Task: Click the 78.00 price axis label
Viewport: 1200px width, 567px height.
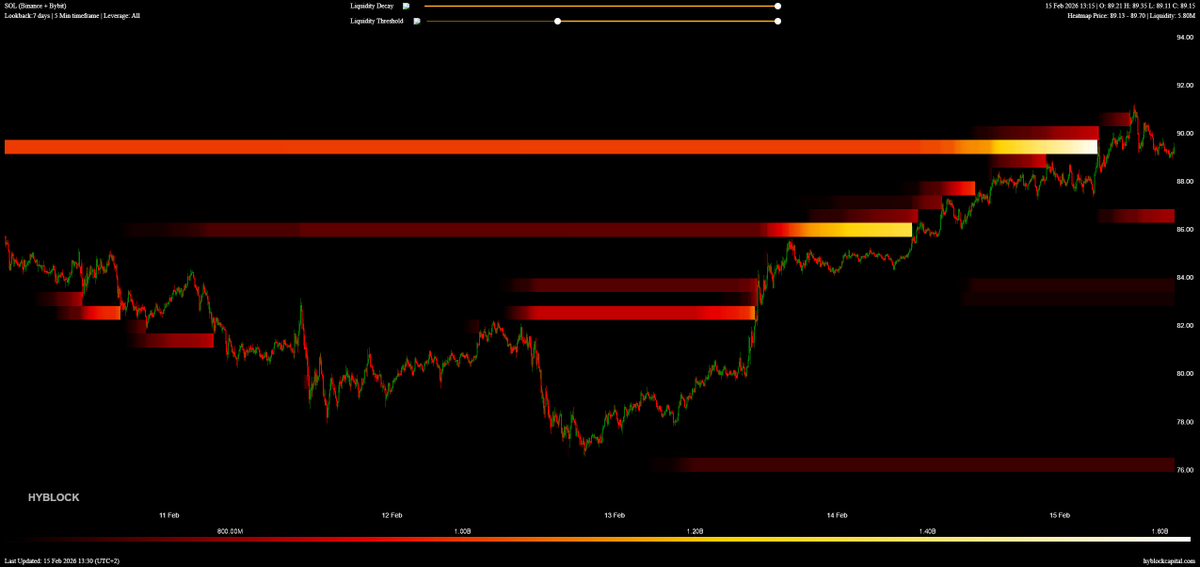Action: 1186,421
